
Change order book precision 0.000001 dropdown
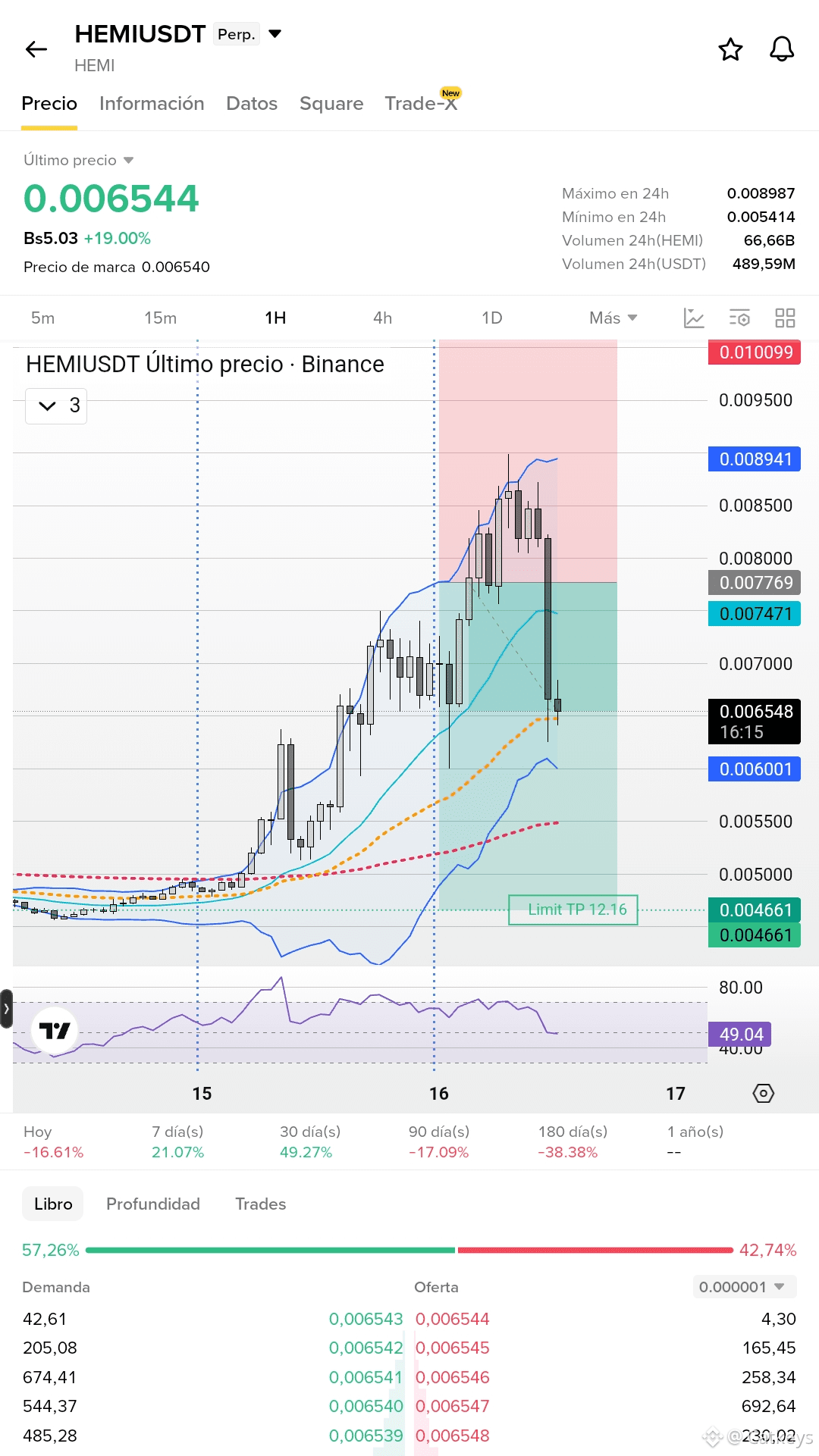(745, 1287)
